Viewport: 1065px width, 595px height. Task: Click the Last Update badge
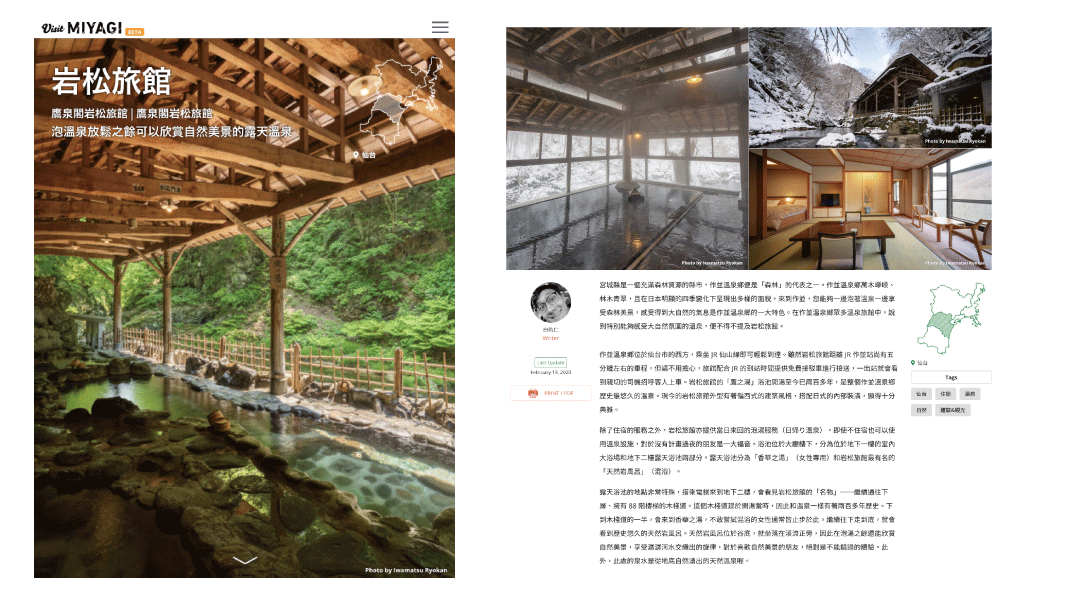coord(550,362)
